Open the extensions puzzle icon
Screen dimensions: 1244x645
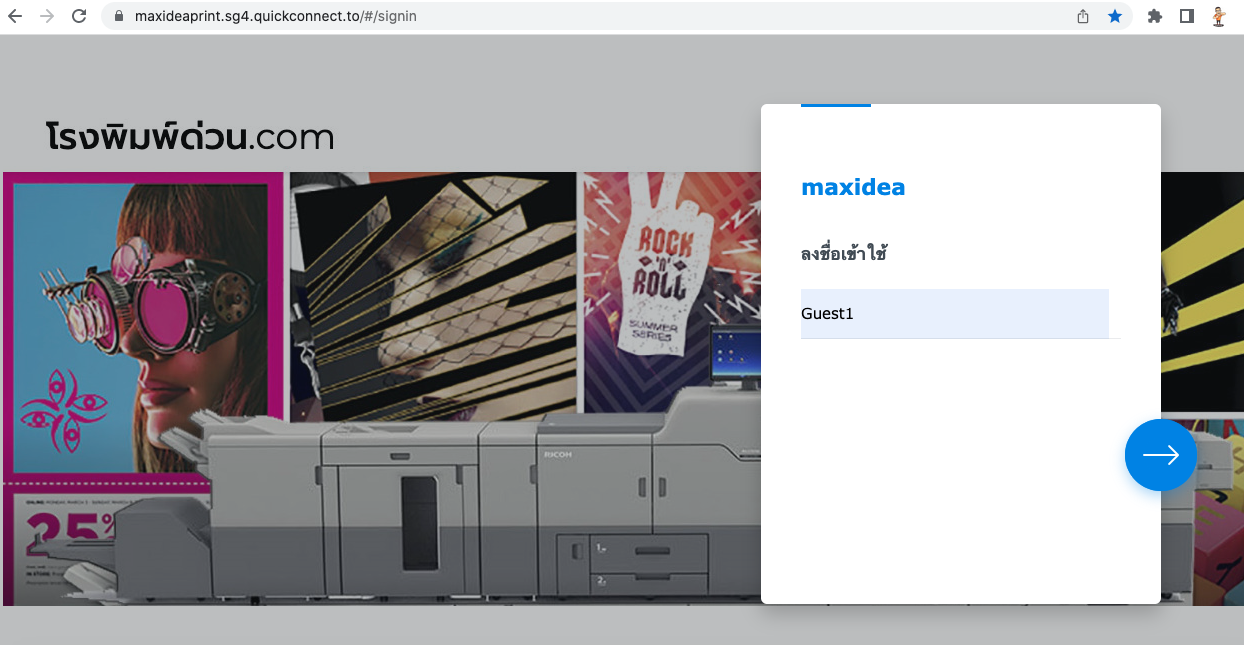(1155, 16)
